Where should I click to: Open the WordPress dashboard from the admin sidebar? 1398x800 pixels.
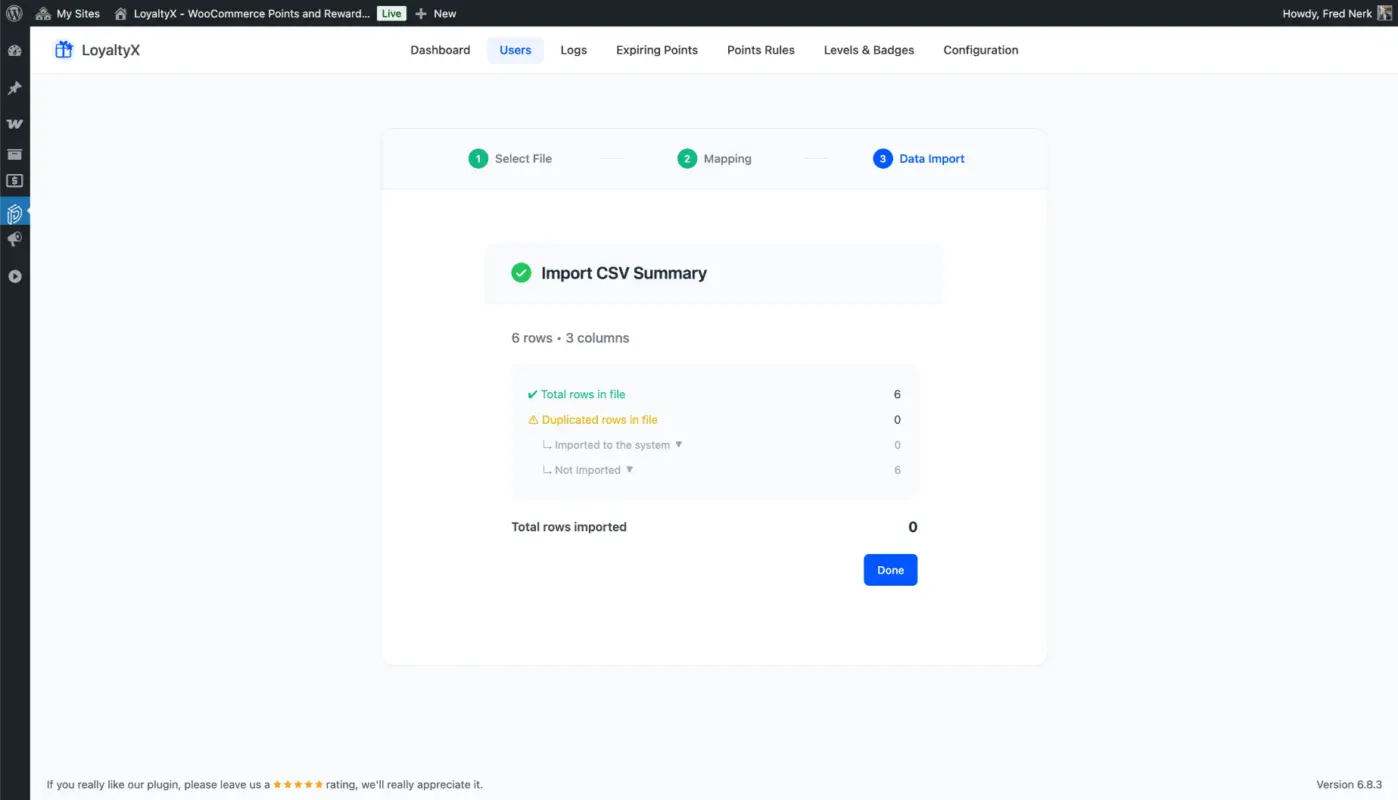pyautogui.click(x=14, y=49)
